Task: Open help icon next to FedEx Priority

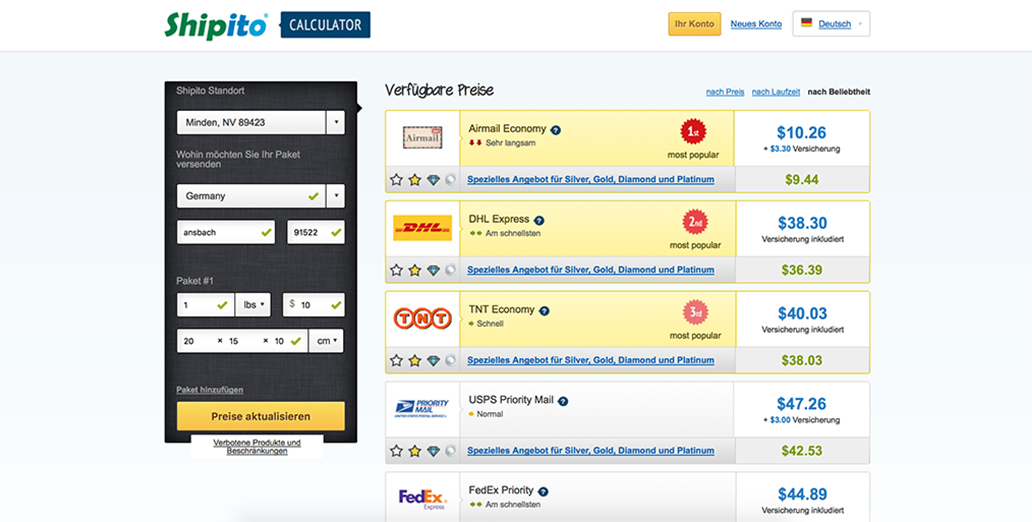Action: (x=543, y=491)
